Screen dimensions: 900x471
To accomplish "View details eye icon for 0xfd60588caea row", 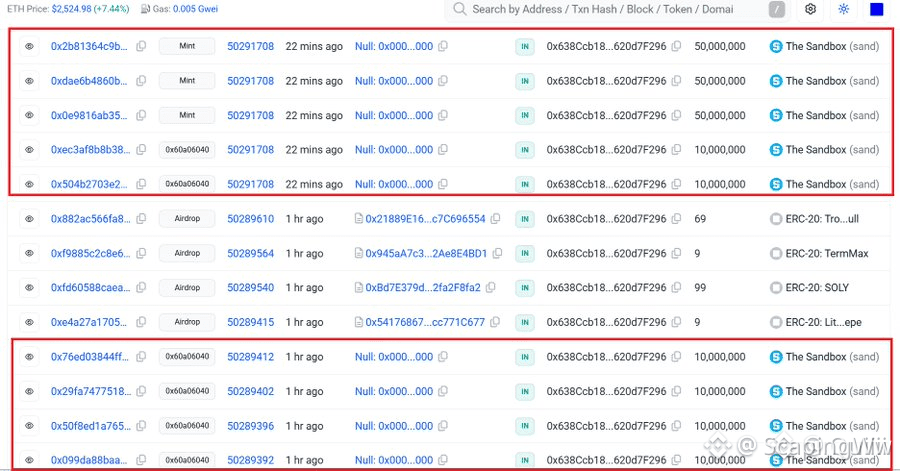I will click(x=29, y=287).
